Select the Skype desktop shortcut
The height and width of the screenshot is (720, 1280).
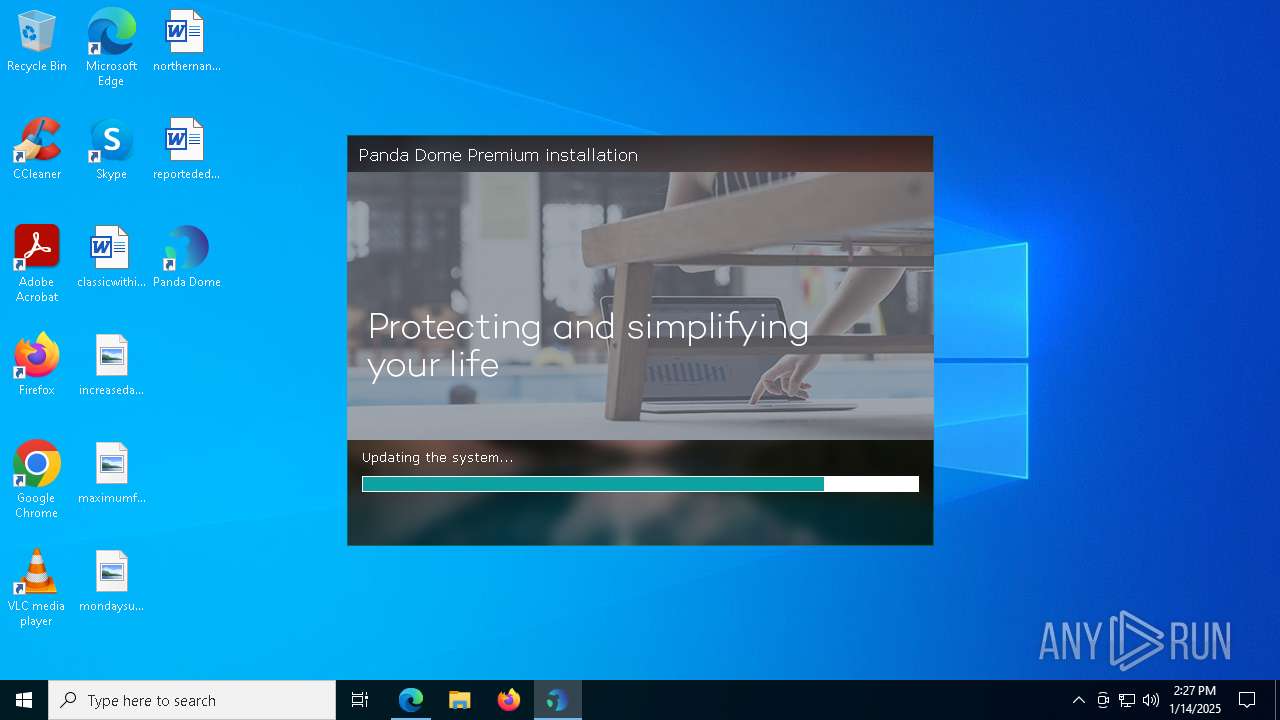click(x=111, y=150)
